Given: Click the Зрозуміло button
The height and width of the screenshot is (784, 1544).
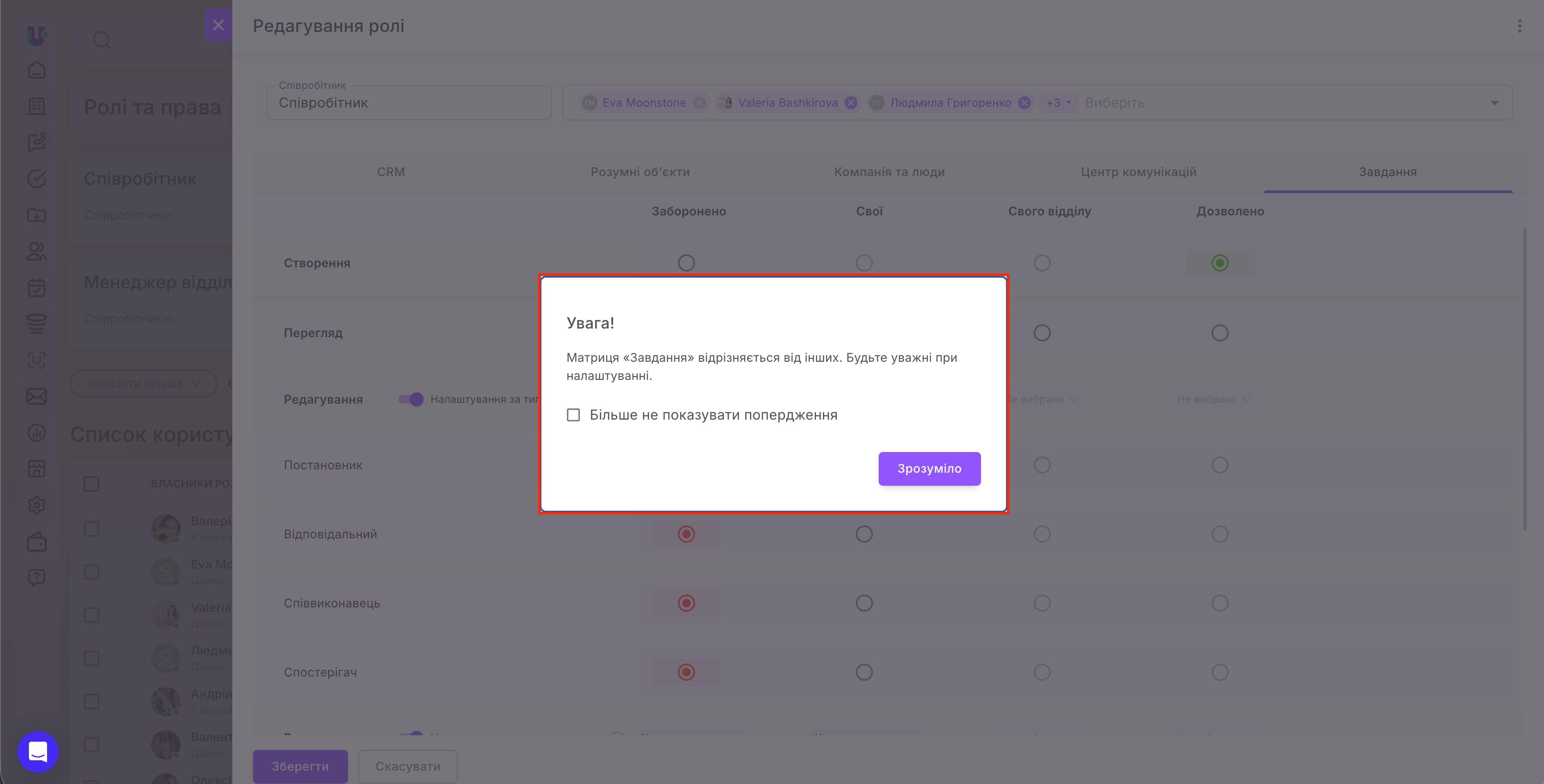Looking at the screenshot, I should click(929, 469).
